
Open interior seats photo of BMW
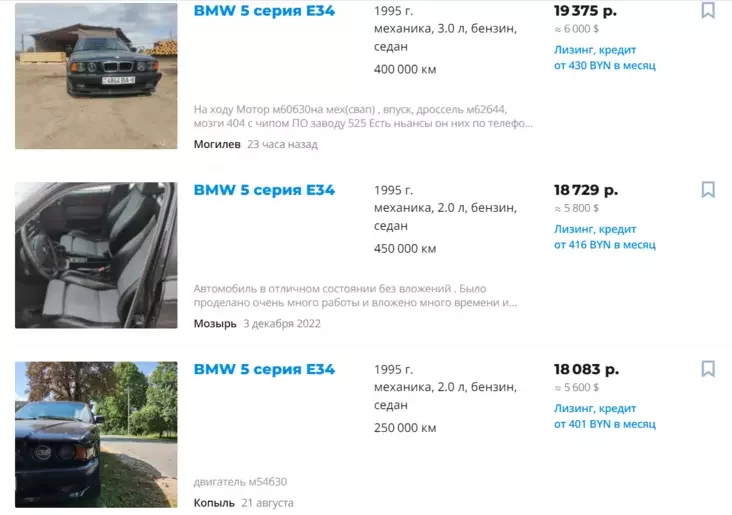coord(96,255)
